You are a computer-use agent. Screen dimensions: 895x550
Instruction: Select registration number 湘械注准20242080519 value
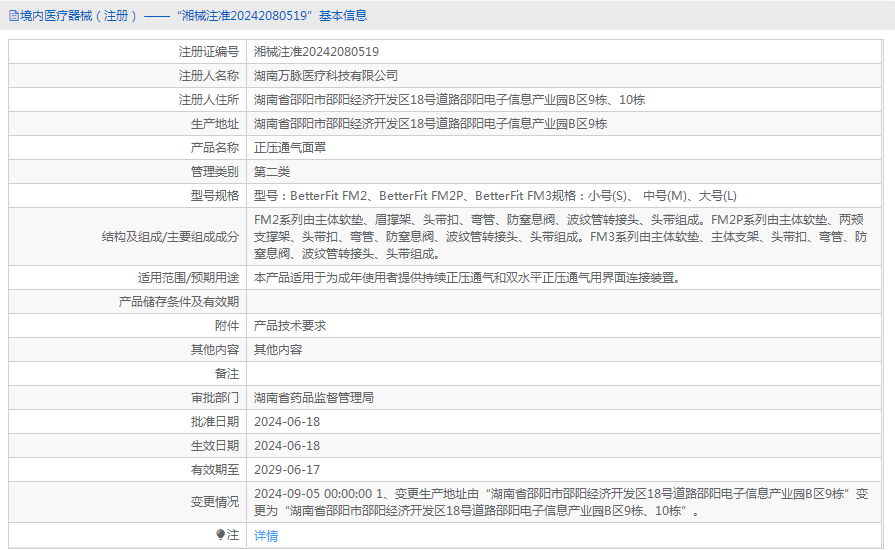(316, 52)
